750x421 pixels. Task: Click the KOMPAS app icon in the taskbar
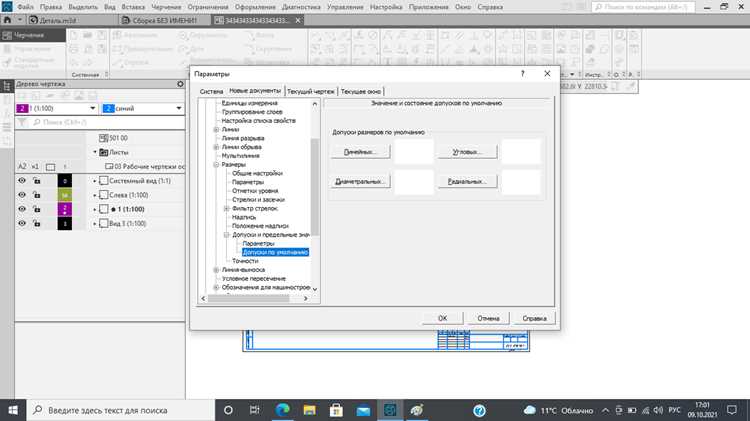[x=390, y=410]
